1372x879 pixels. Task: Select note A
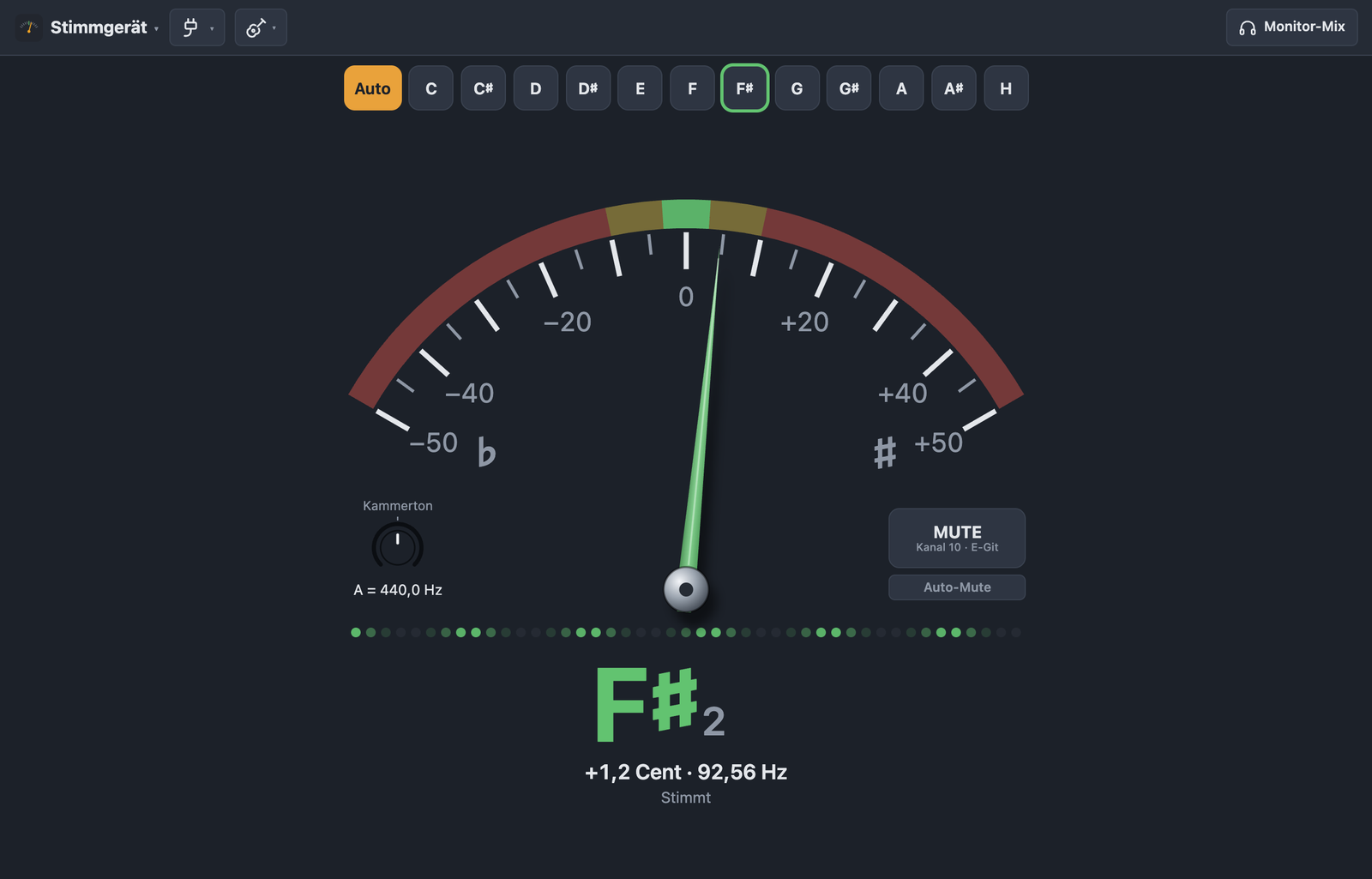click(901, 88)
